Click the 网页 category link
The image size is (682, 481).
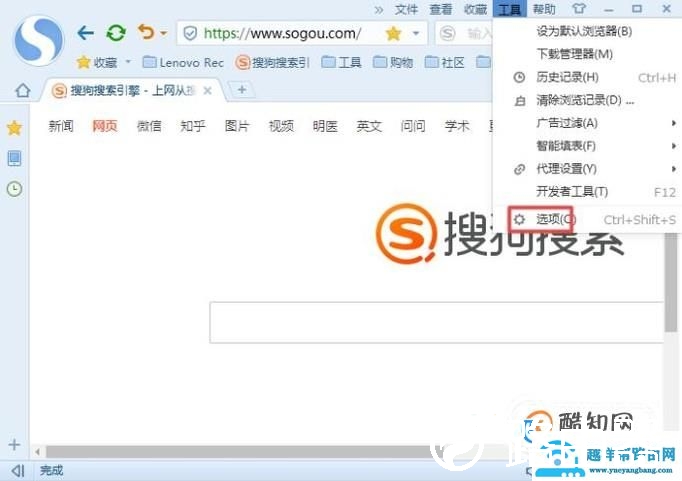click(x=105, y=126)
